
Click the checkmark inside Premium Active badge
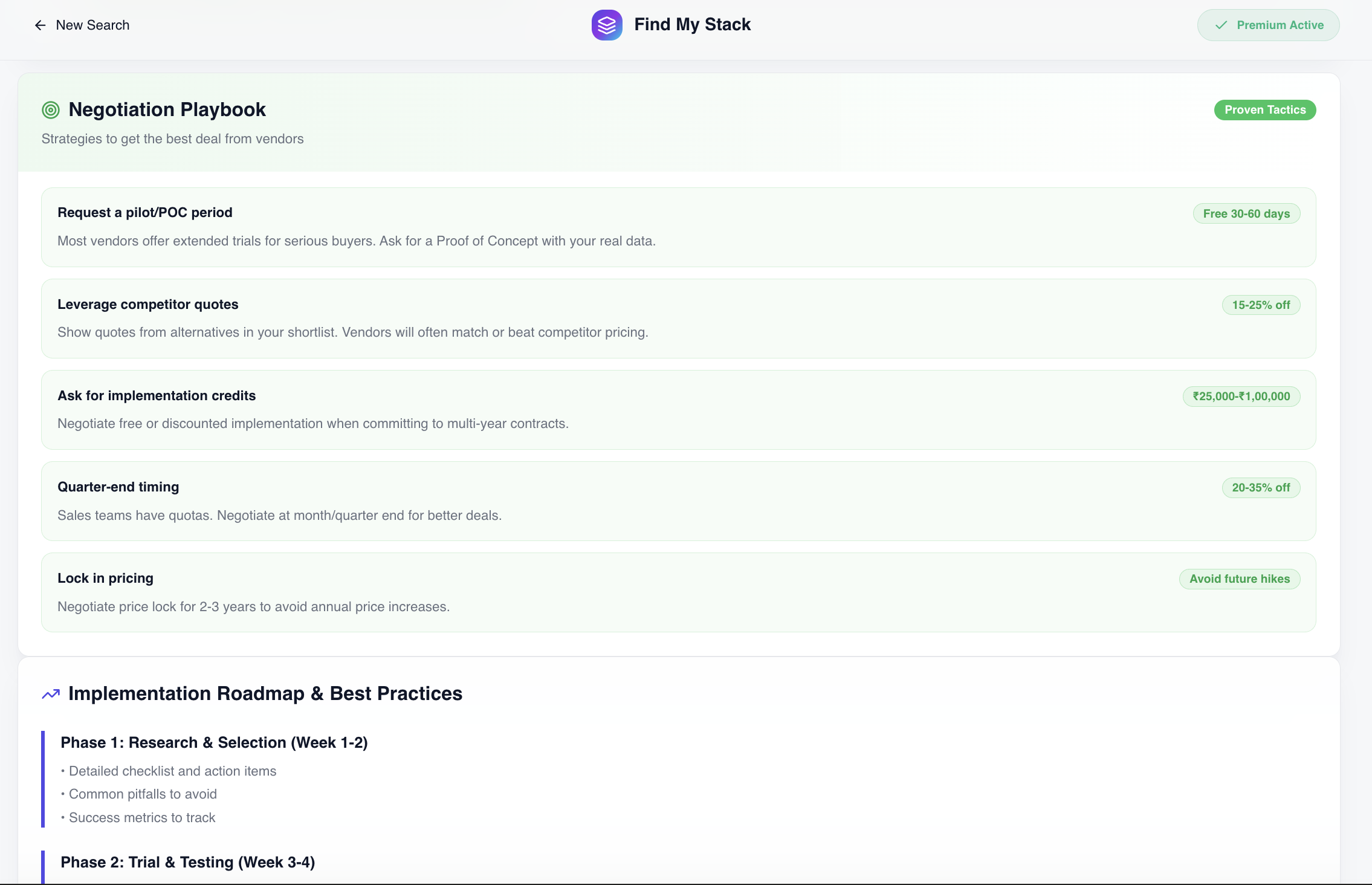1221,25
